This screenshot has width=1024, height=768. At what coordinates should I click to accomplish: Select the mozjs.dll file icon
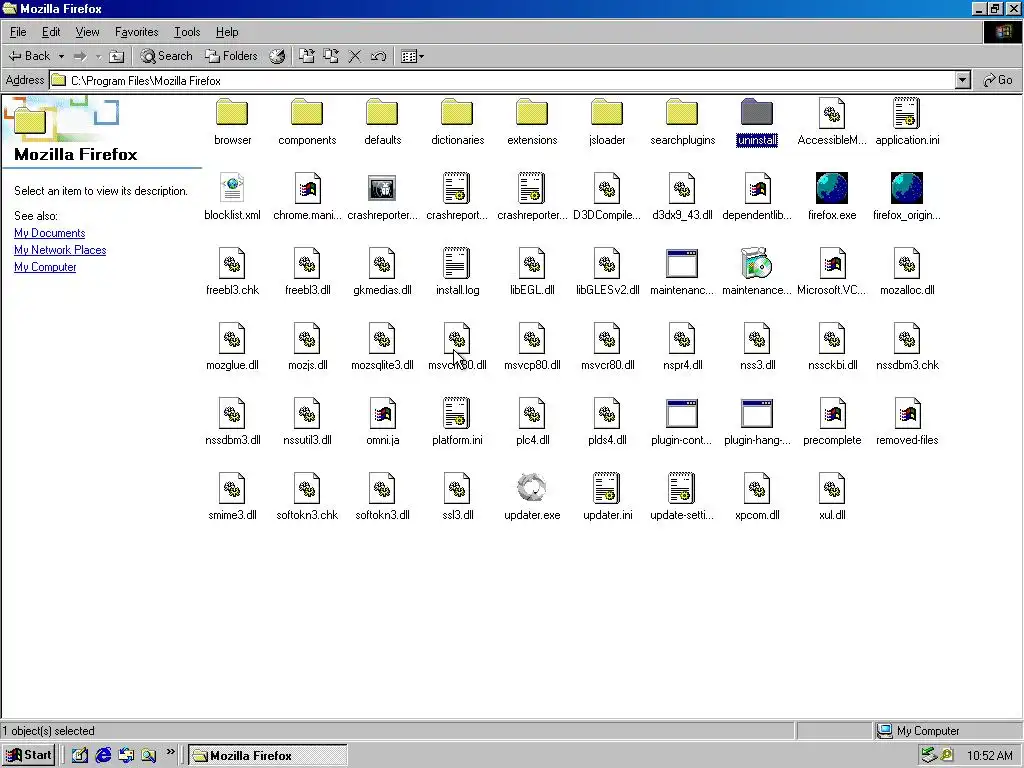tap(307, 338)
